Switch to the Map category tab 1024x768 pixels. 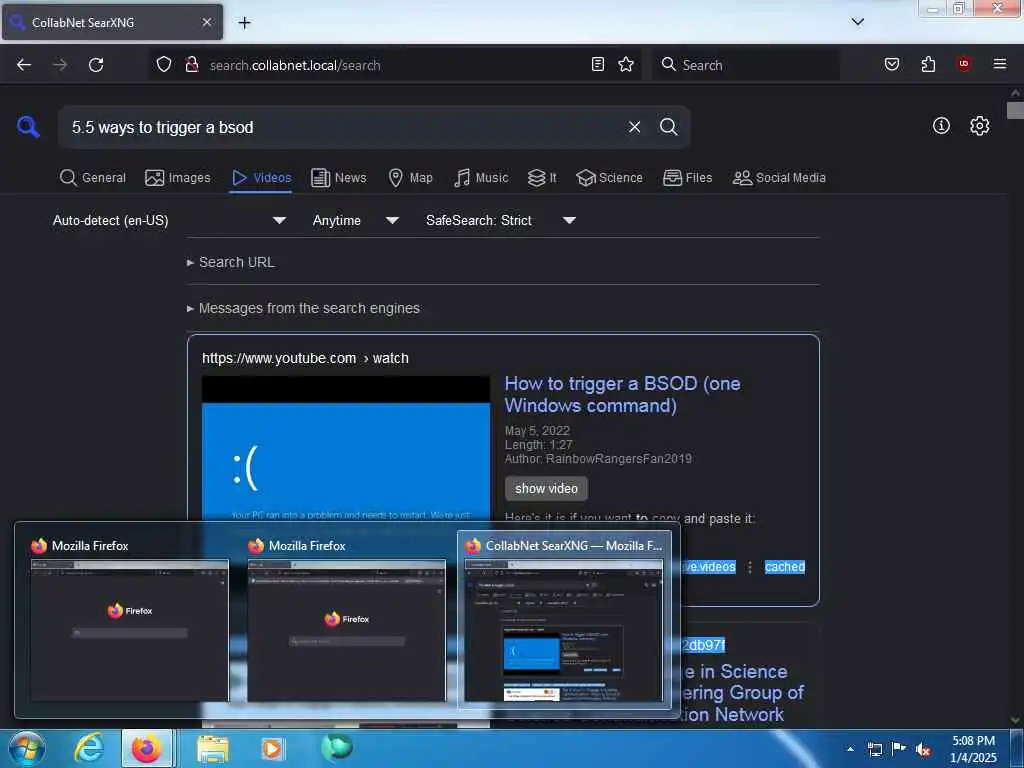(410, 178)
